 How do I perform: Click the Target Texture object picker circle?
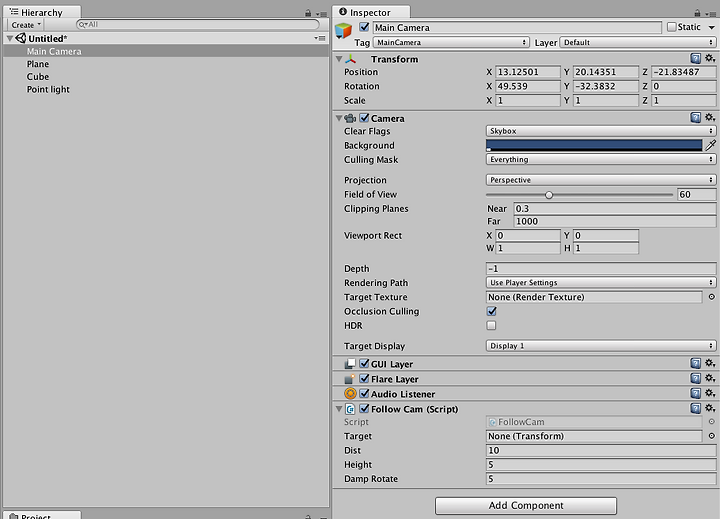[x=712, y=297]
